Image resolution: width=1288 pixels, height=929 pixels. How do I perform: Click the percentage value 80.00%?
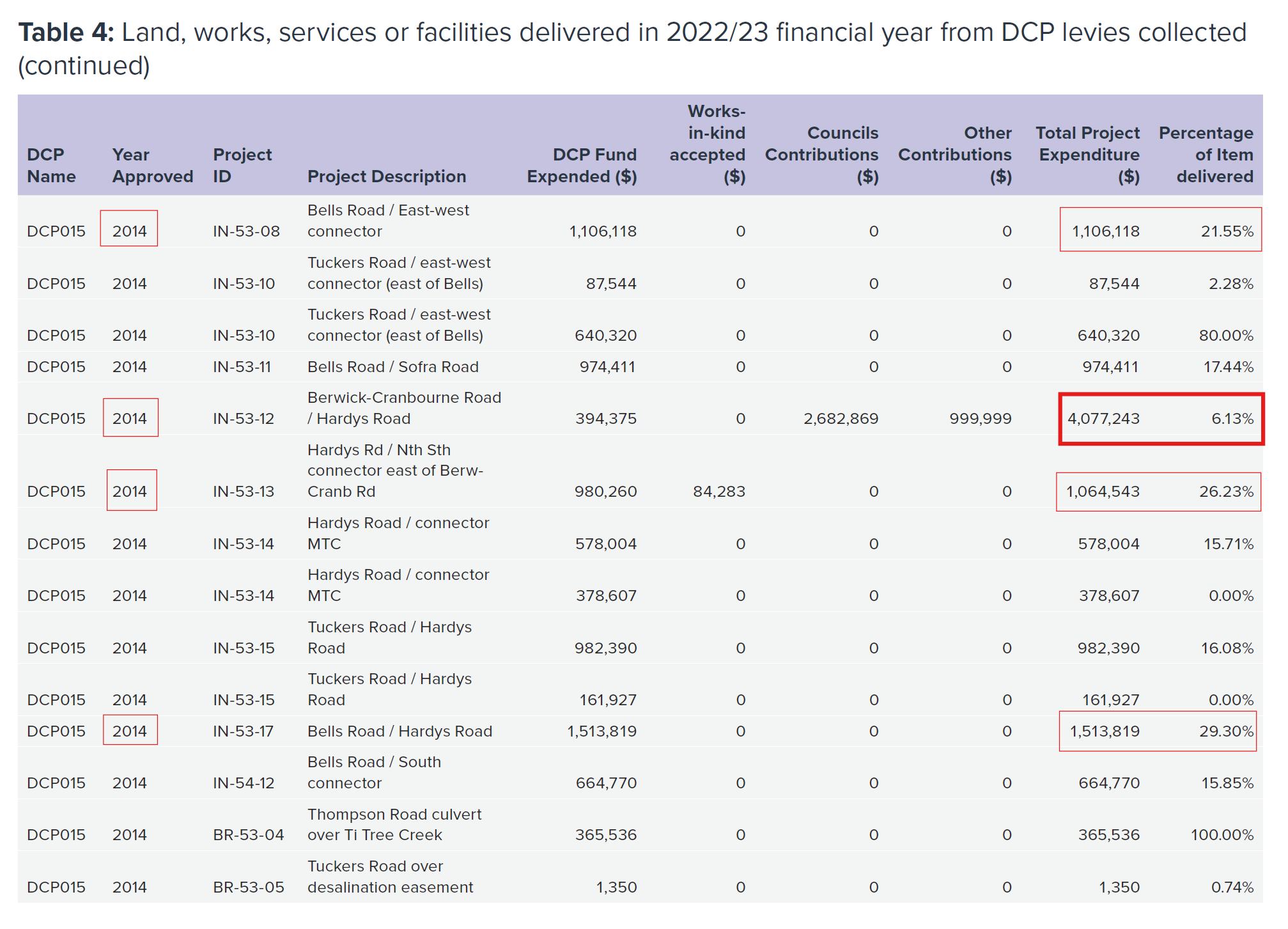point(1226,336)
